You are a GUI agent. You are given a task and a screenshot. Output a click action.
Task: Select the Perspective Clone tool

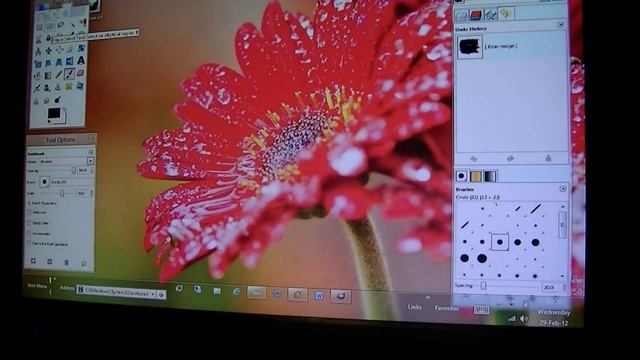80,86
